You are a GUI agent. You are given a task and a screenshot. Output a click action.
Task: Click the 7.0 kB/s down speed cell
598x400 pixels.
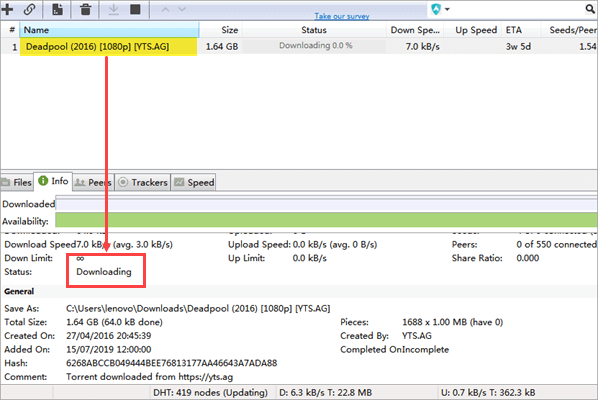[423, 47]
